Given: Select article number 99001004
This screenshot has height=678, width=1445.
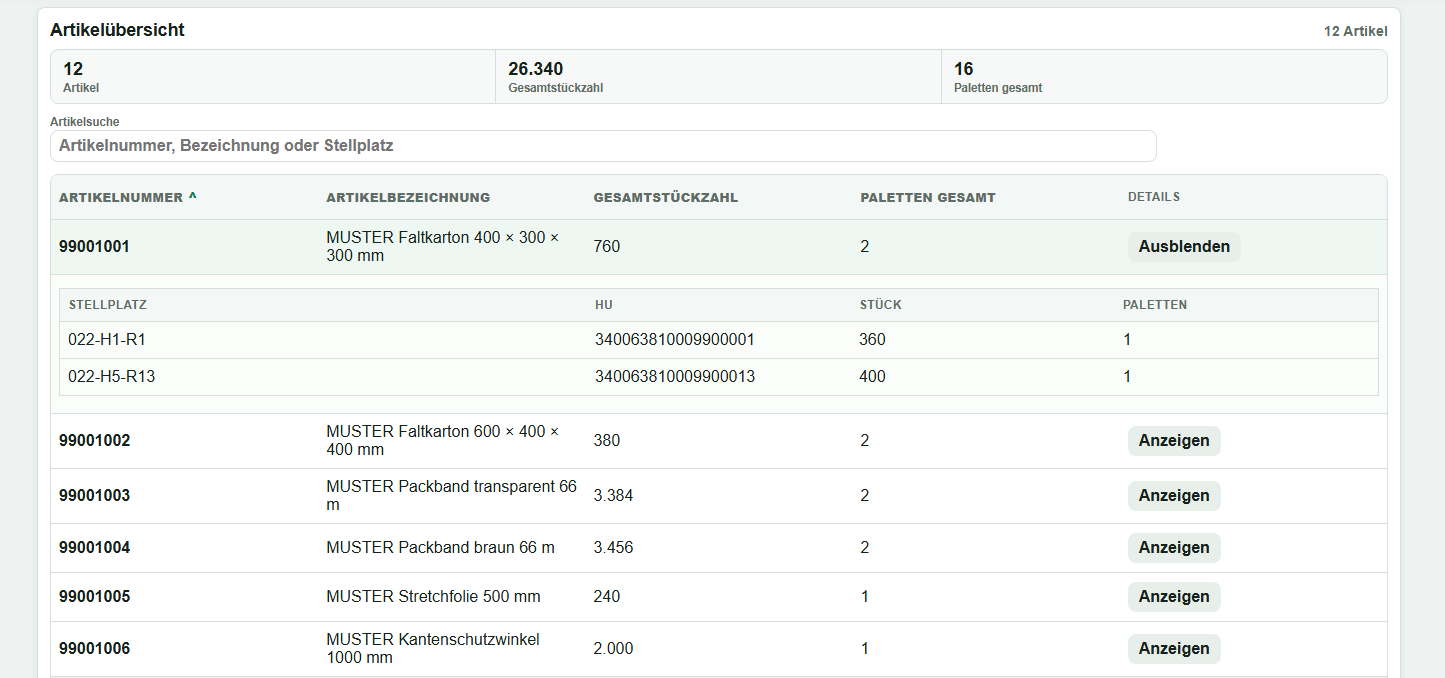Looking at the screenshot, I should [x=95, y=548].
